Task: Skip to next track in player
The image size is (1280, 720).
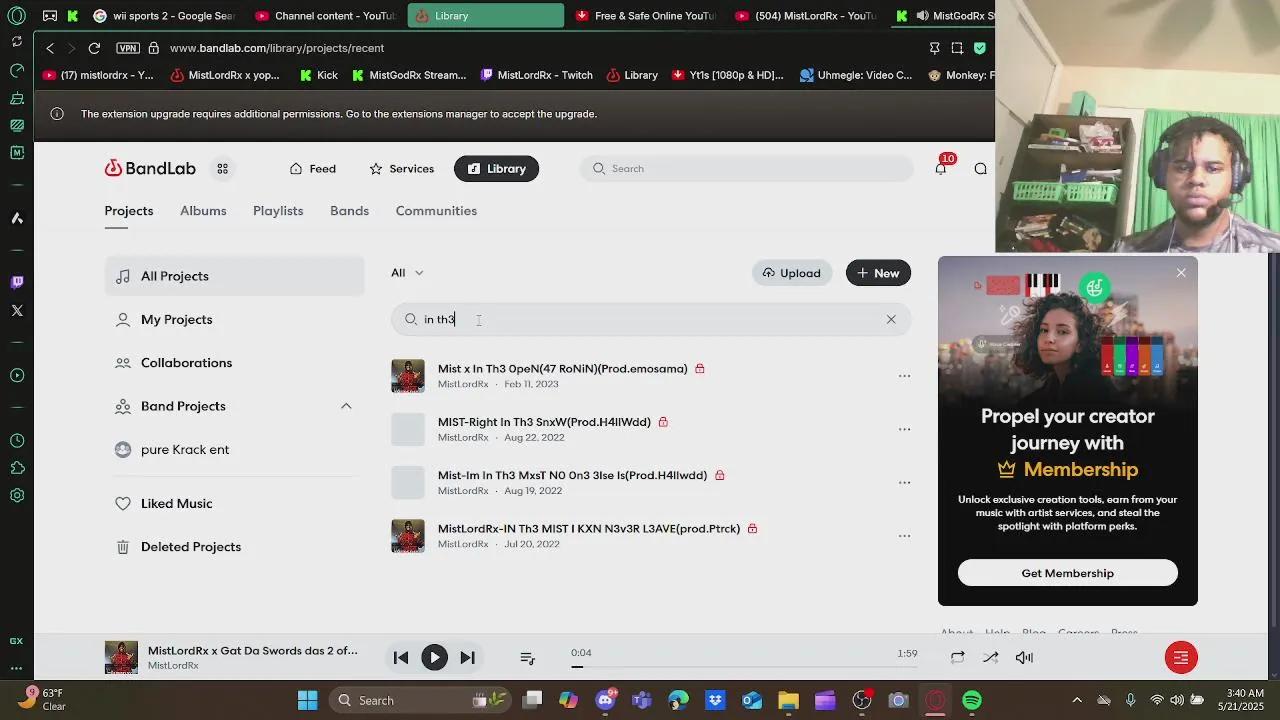Action: [x=467, y=657]
